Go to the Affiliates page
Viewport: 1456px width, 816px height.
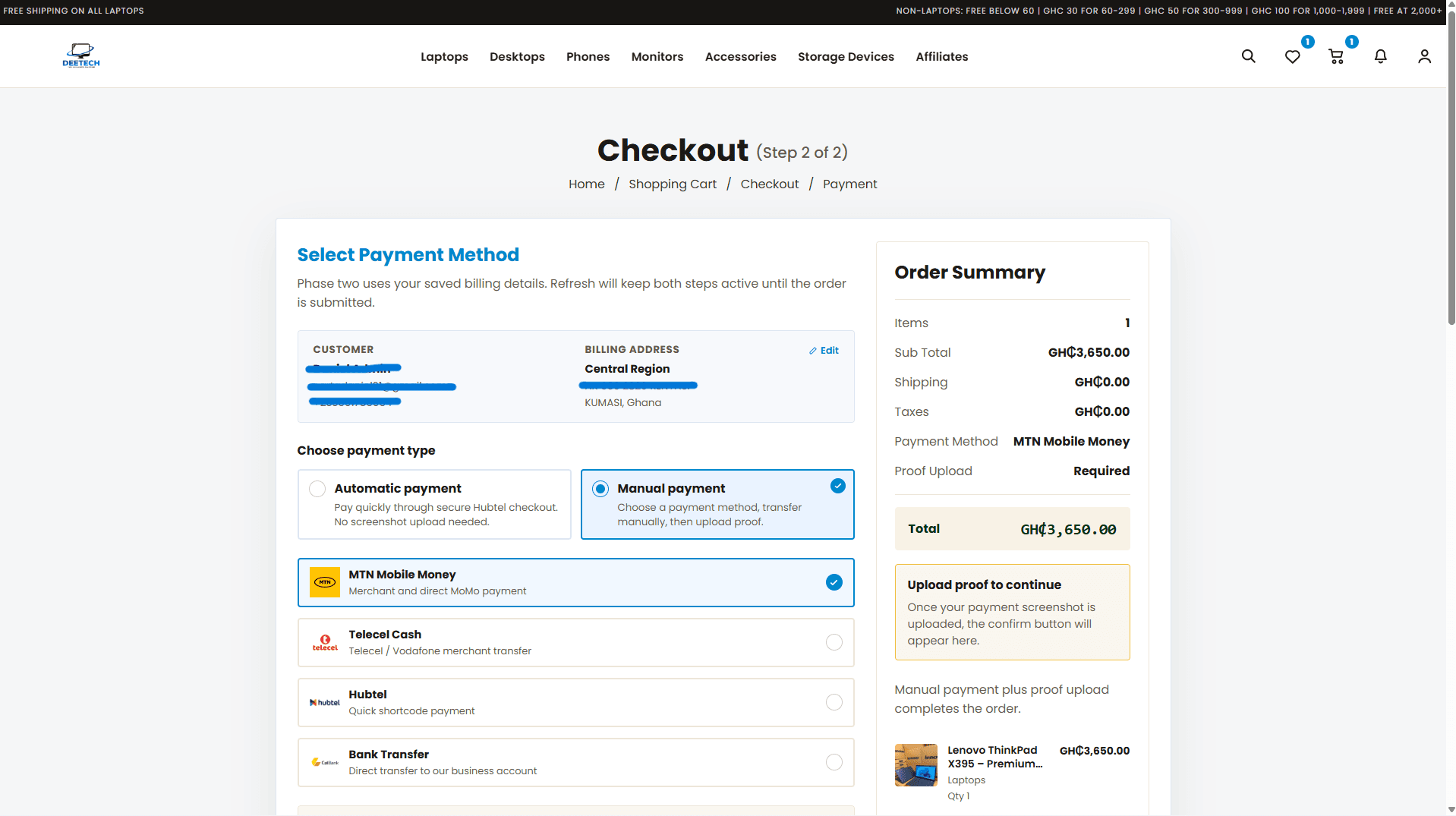point(941,56)
